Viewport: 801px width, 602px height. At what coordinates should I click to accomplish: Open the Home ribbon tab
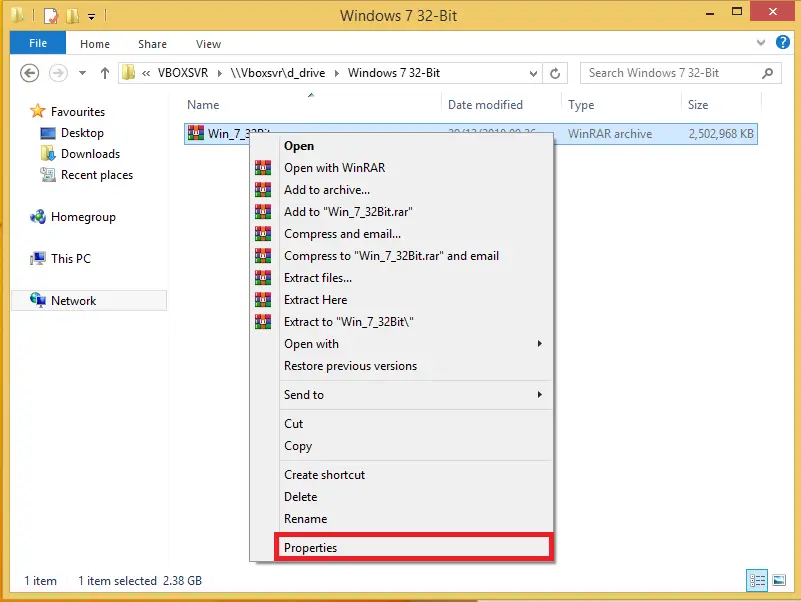[x=95, y=44]
